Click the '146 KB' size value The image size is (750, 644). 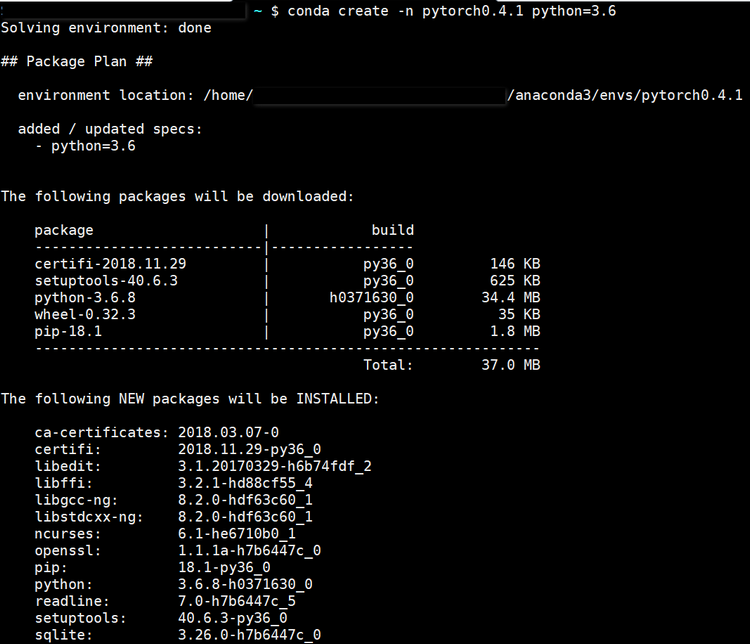coord(515,264)
